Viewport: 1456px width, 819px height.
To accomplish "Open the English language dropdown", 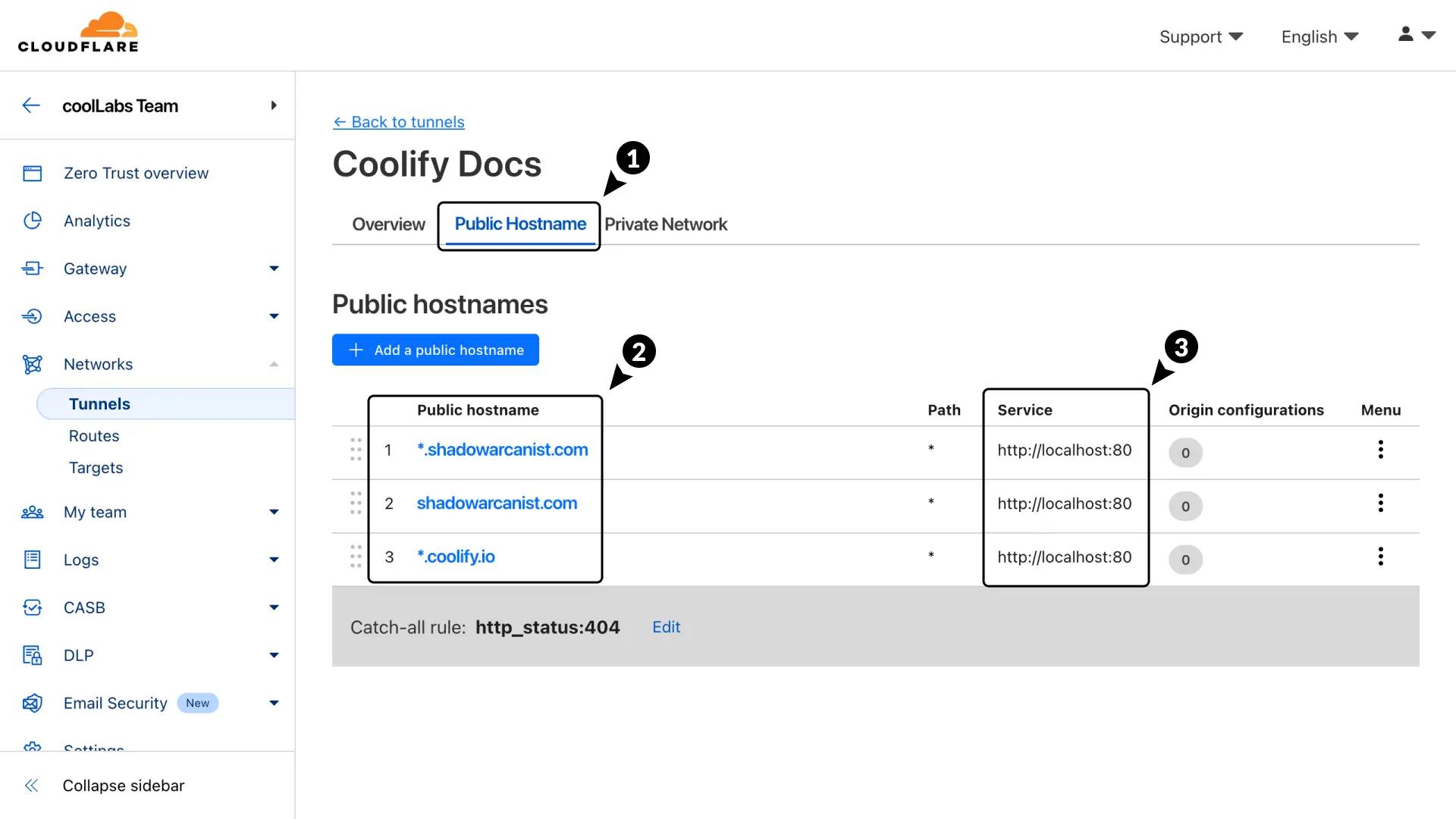I will tap(1319, 36).
